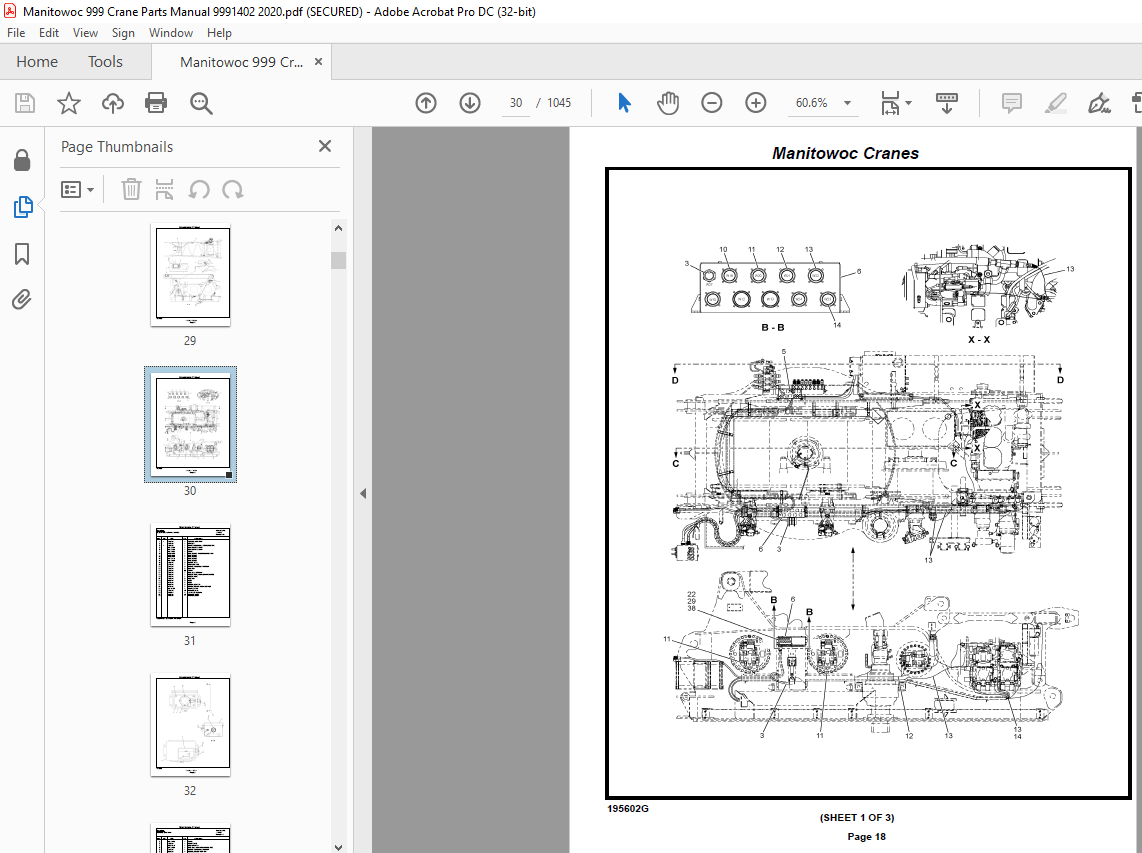Viewport: 1142px width, 853px height.
Task: Click the 'B - B' section label
Action: coord(773,328)
